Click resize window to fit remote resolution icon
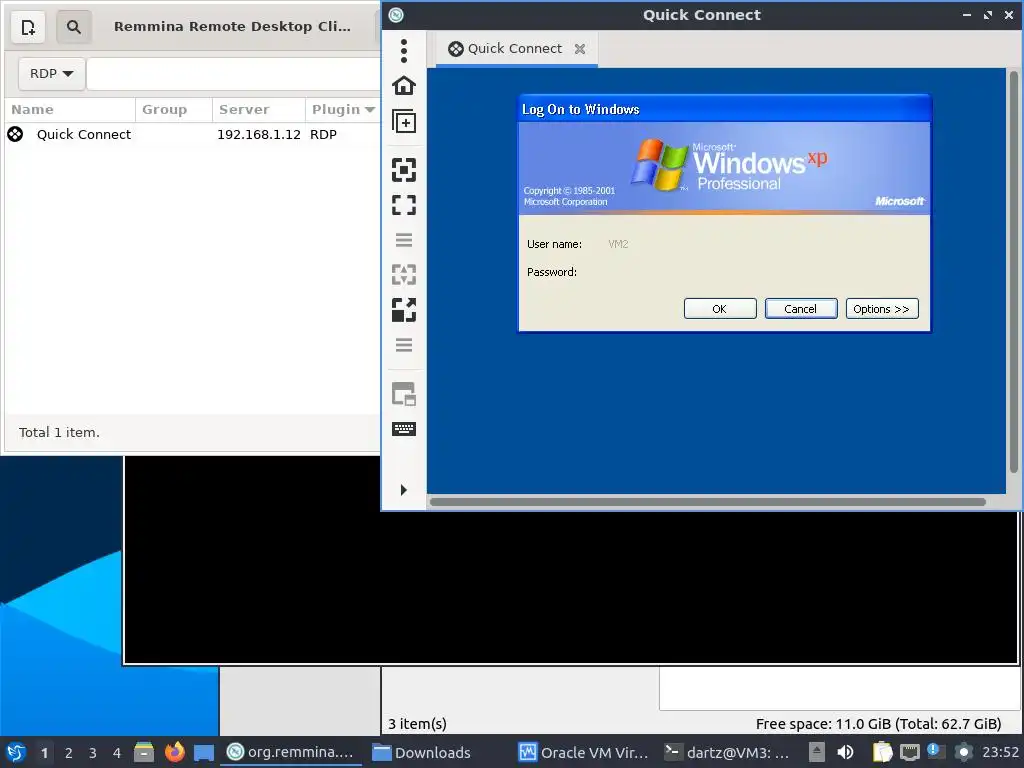This screenshot has width=1024, height=768. [404, 170]
